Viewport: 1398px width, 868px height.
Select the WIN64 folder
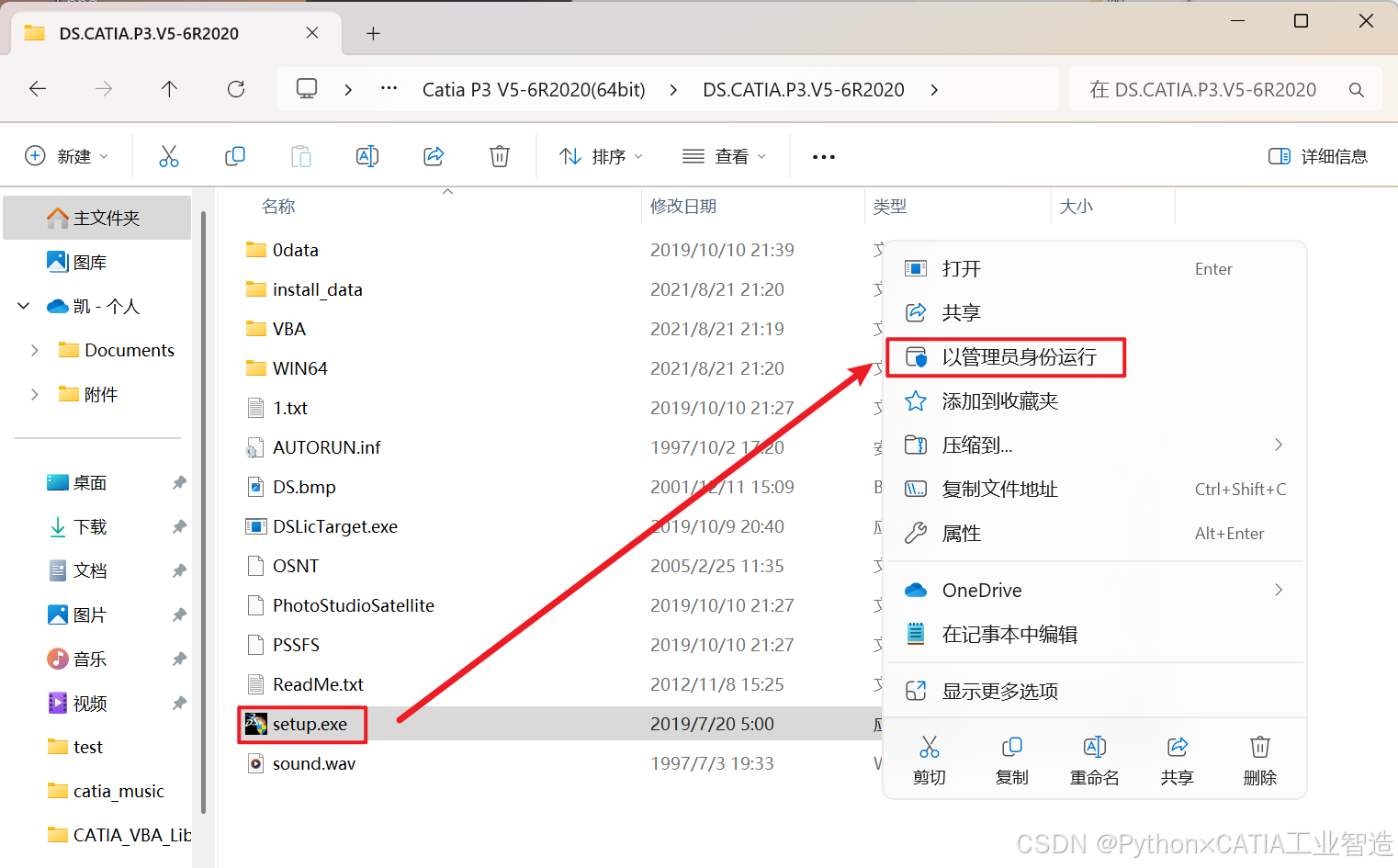(x=299, y=368)
